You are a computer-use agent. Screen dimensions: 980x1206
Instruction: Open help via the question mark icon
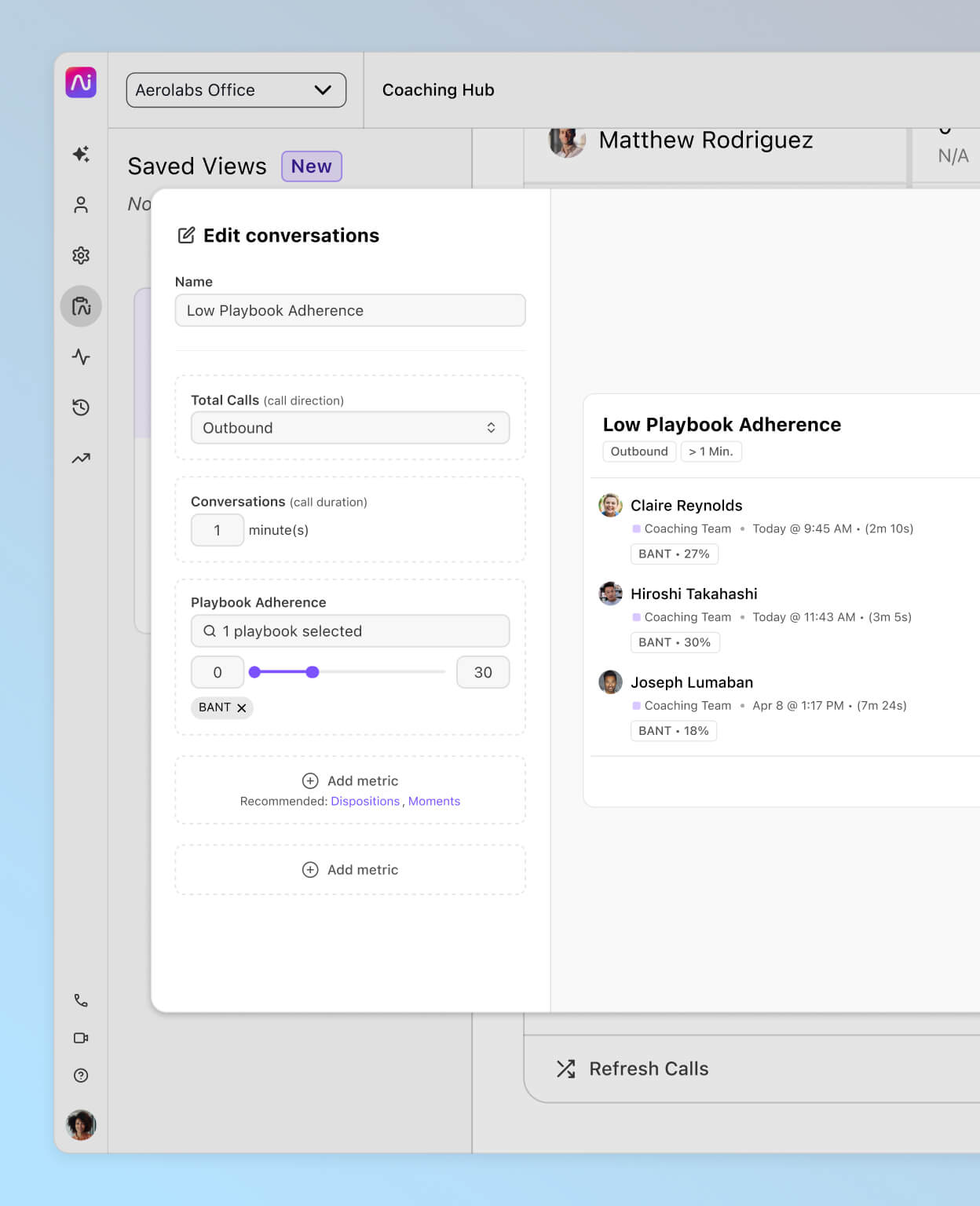click(x=80, y=1076)
